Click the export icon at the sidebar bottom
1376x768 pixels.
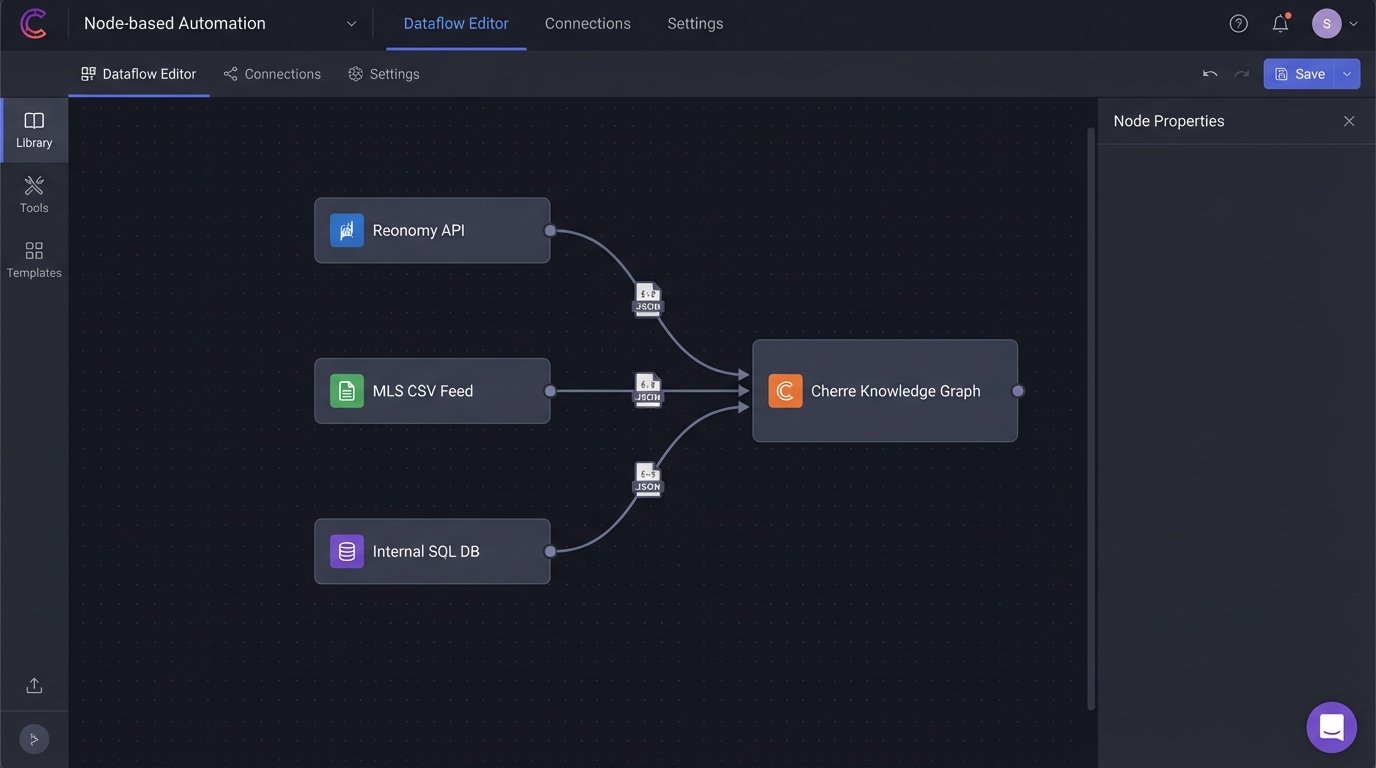33,684
